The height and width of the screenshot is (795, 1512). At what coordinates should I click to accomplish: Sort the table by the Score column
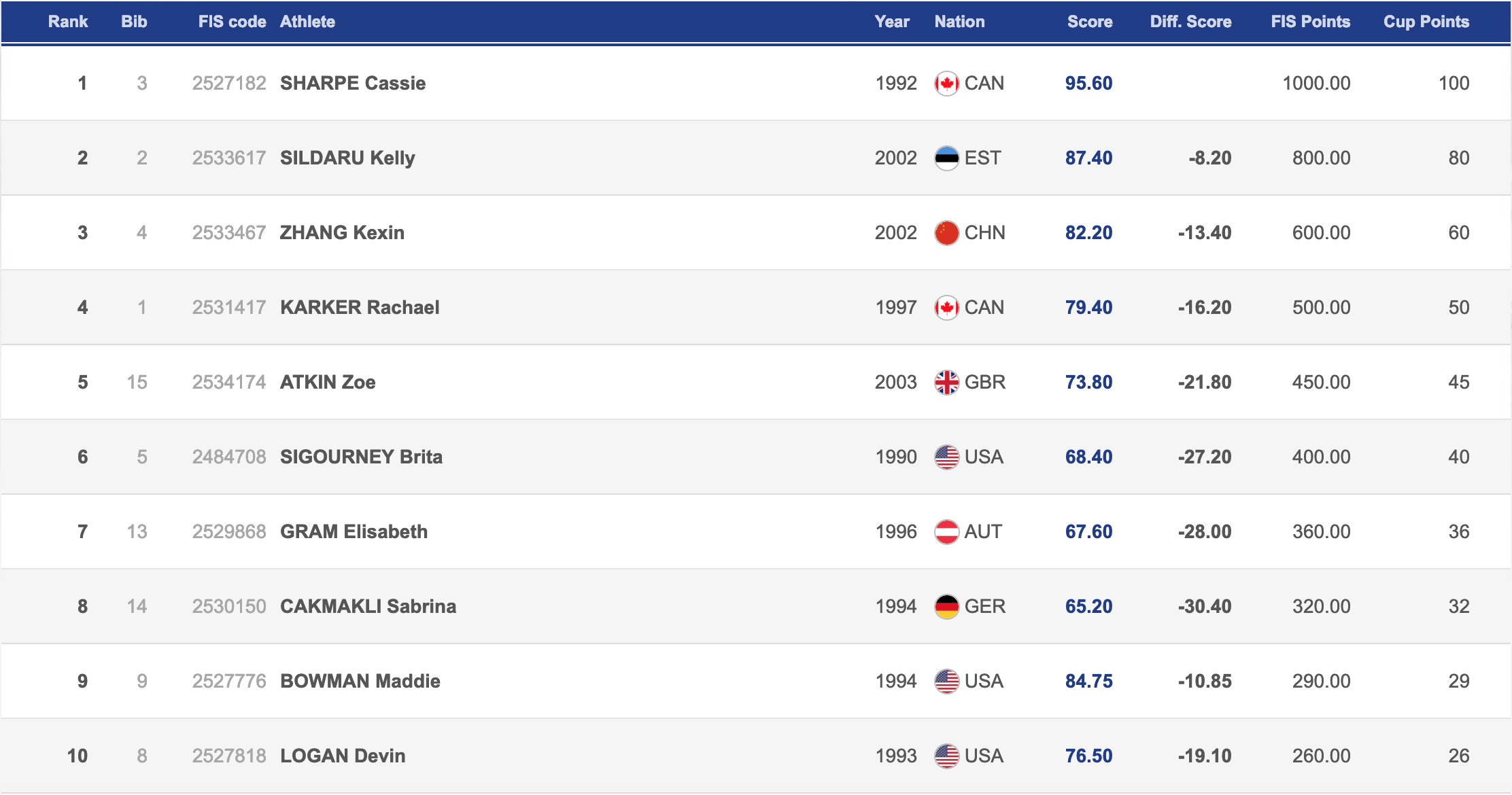tap(1089, 21)
